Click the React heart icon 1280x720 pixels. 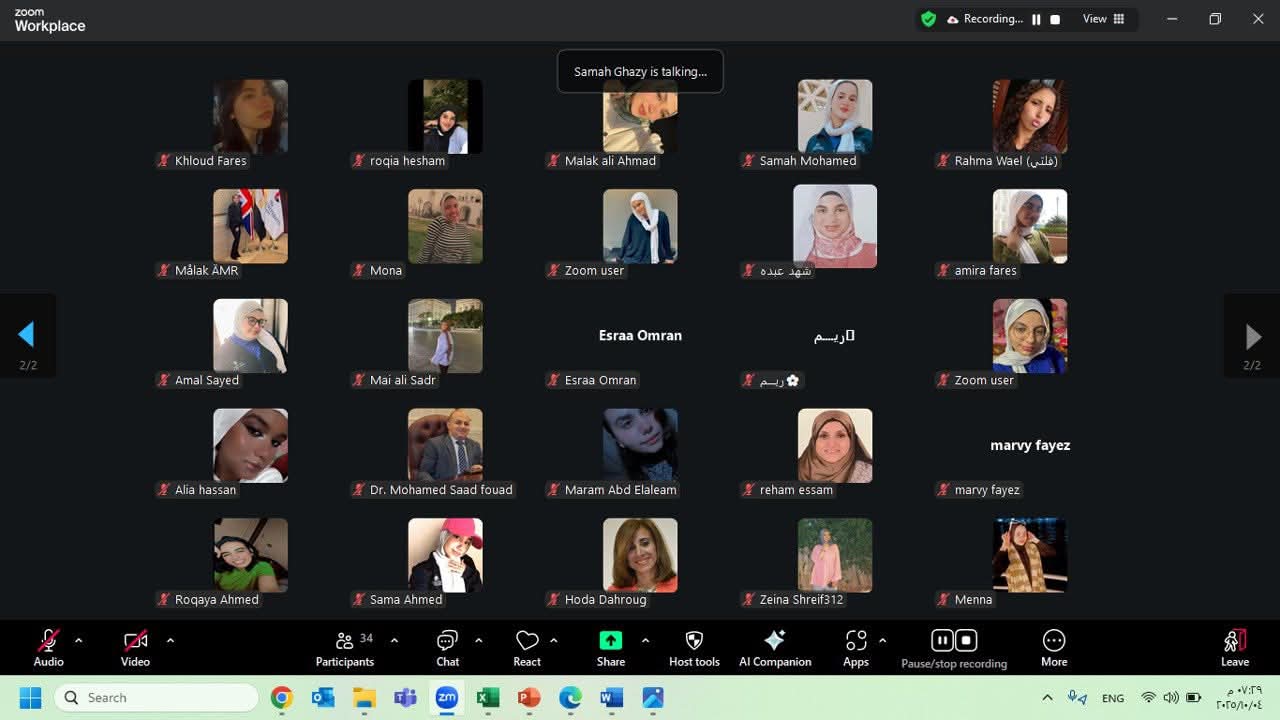pyautogui.click(x=527, y=641)
